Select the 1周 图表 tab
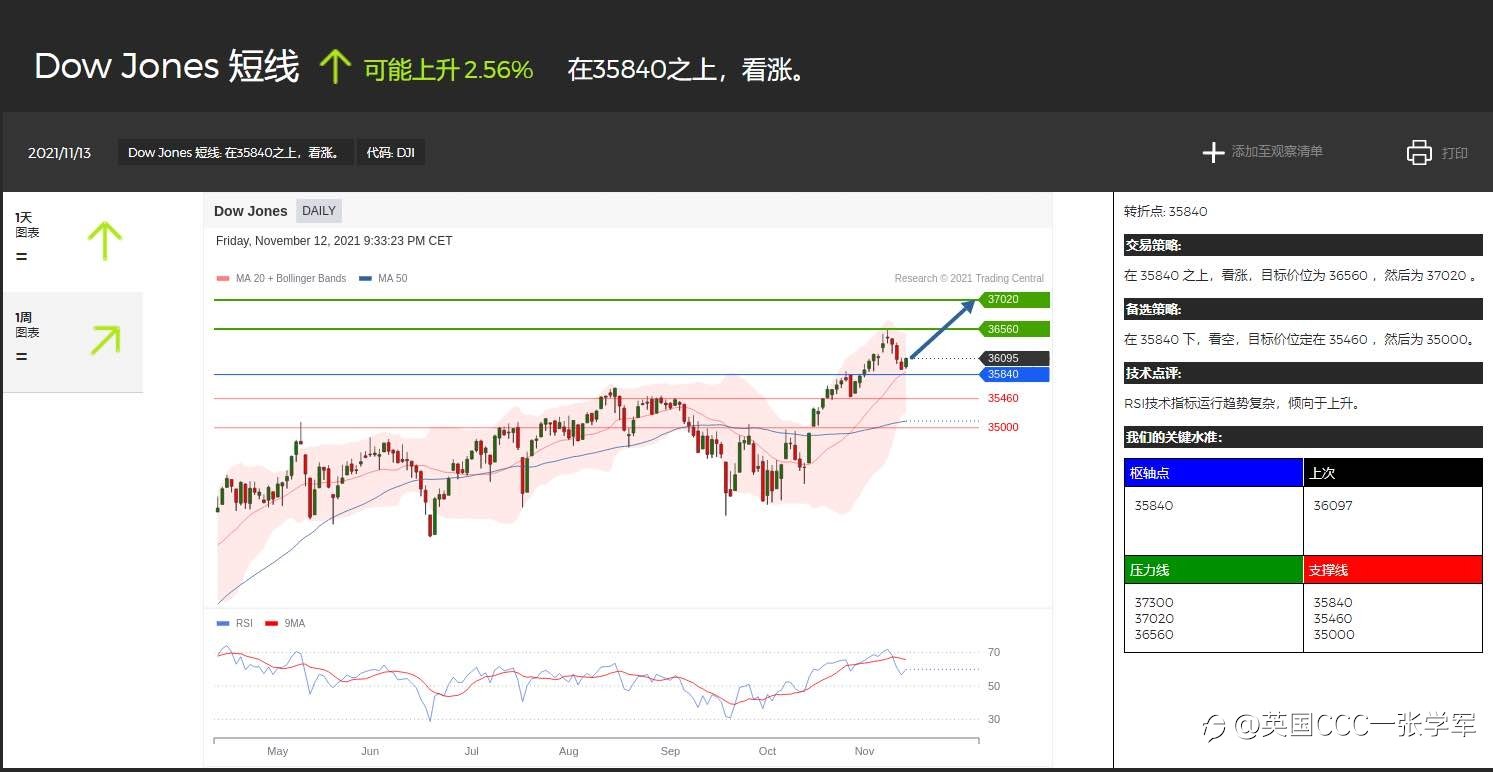The image size is (1493, 772). pos(73,341)
